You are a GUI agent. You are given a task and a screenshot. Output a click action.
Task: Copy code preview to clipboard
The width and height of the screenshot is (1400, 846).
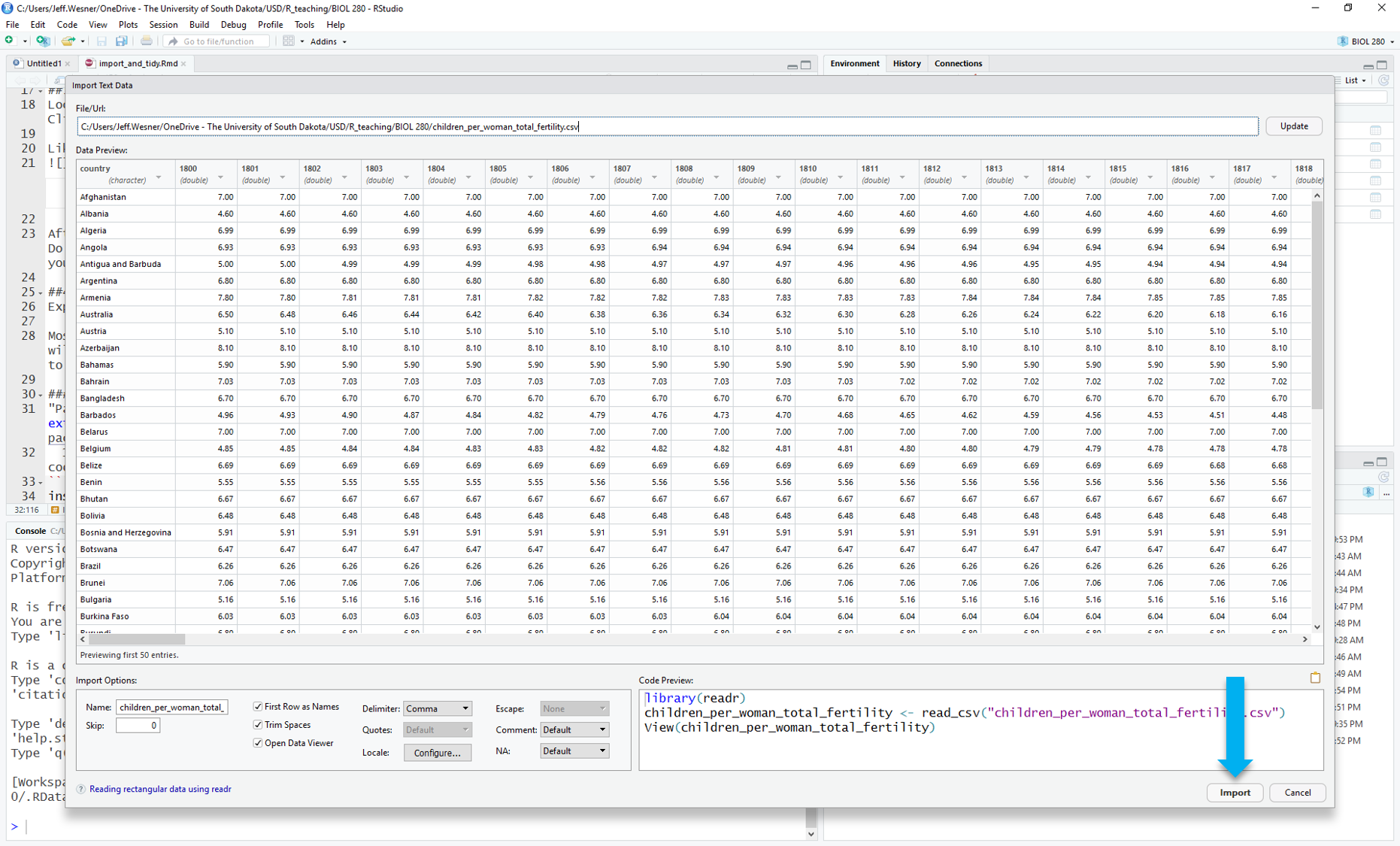point(1315,678)
